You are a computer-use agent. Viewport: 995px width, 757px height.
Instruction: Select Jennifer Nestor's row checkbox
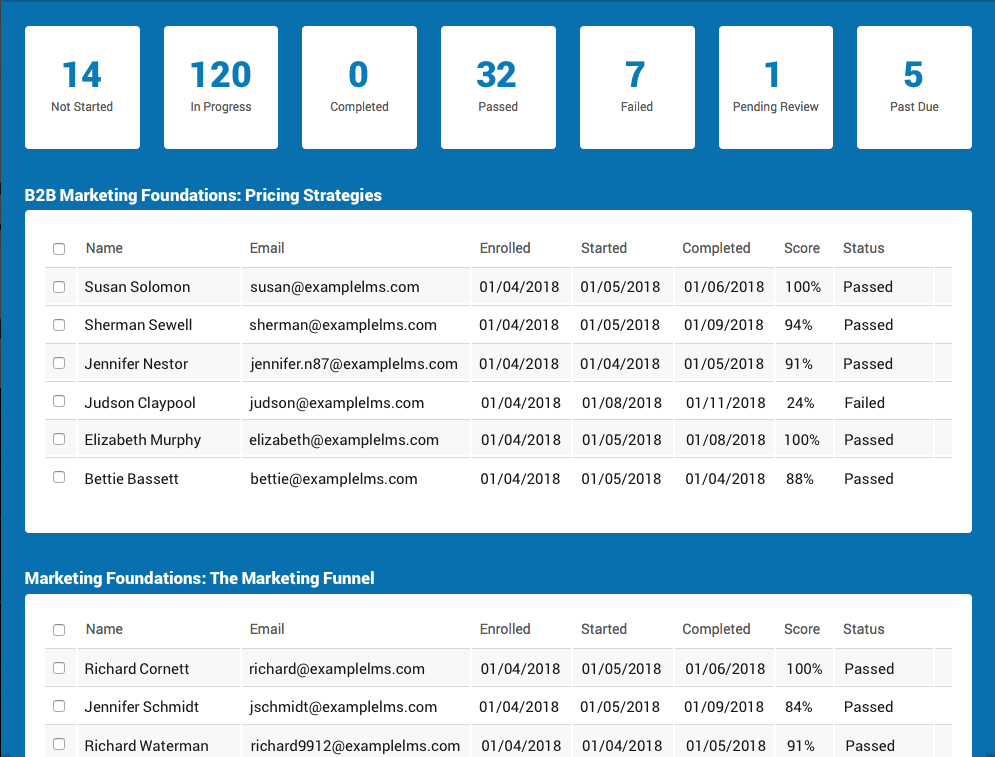(59, 363)
